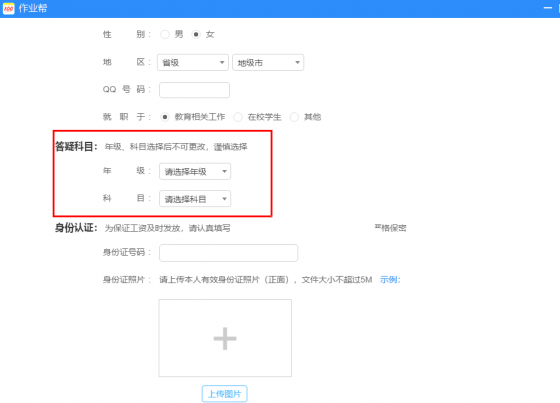Click the 身份证号码 input field
Image resolution: width=560 pixels, height=403 pixels.
[229, 253]
